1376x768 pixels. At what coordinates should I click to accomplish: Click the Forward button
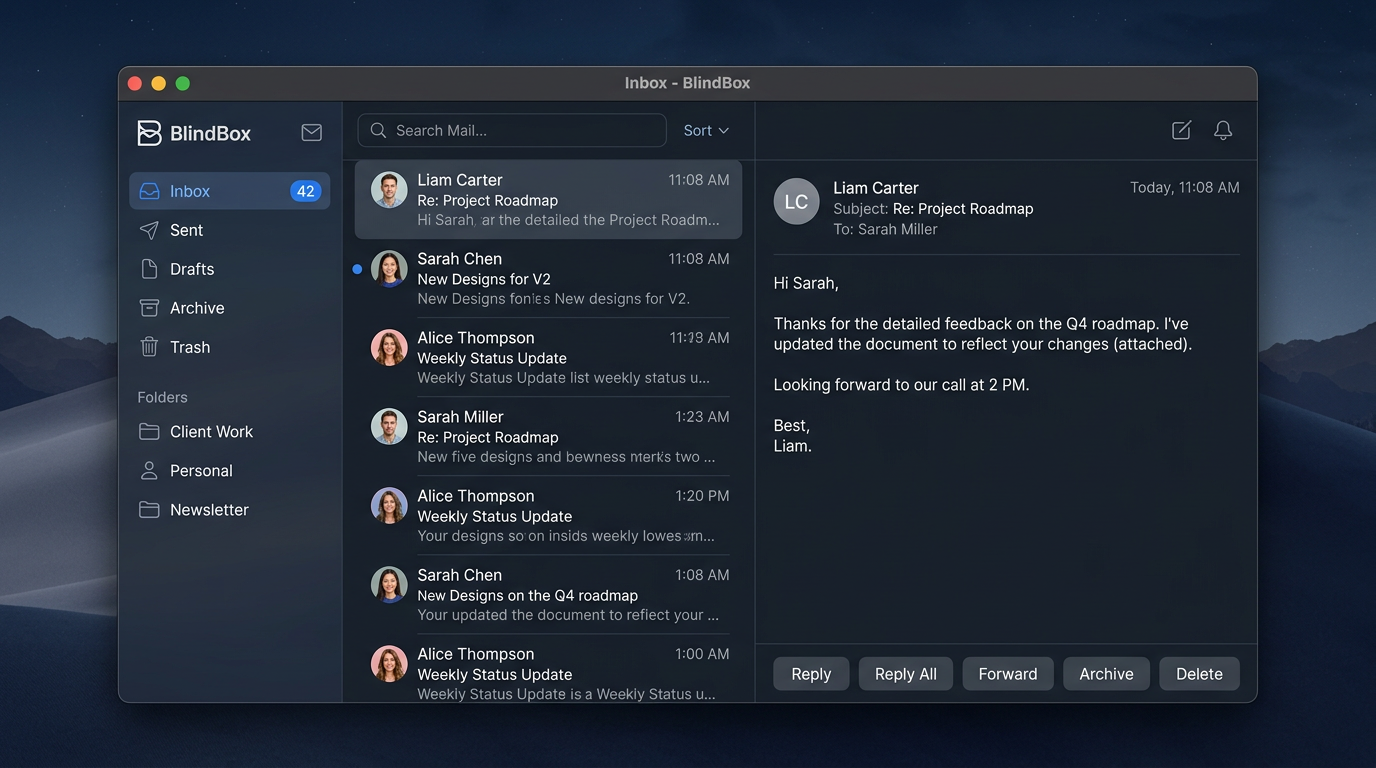click(x=1007, y=673)
